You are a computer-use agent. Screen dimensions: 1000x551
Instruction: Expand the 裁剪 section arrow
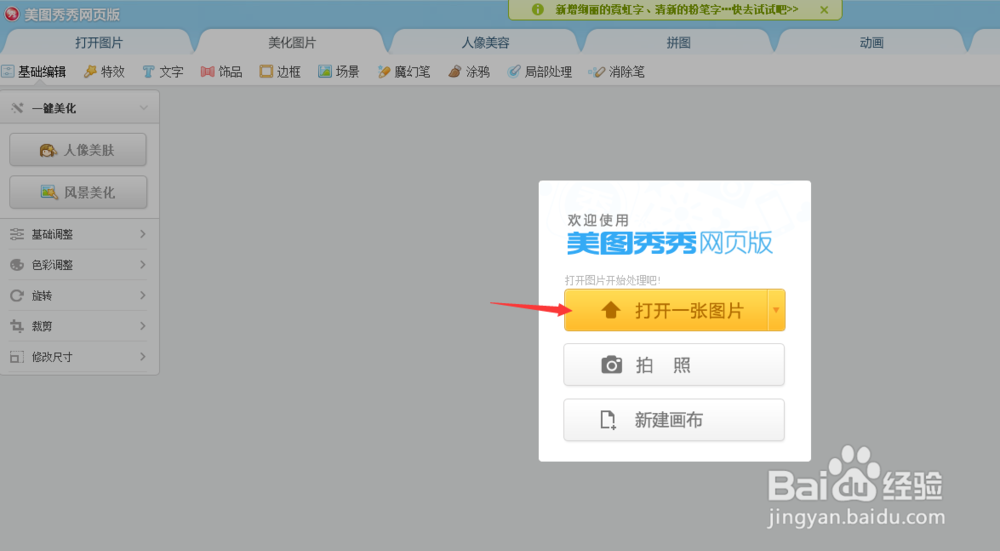143,326
